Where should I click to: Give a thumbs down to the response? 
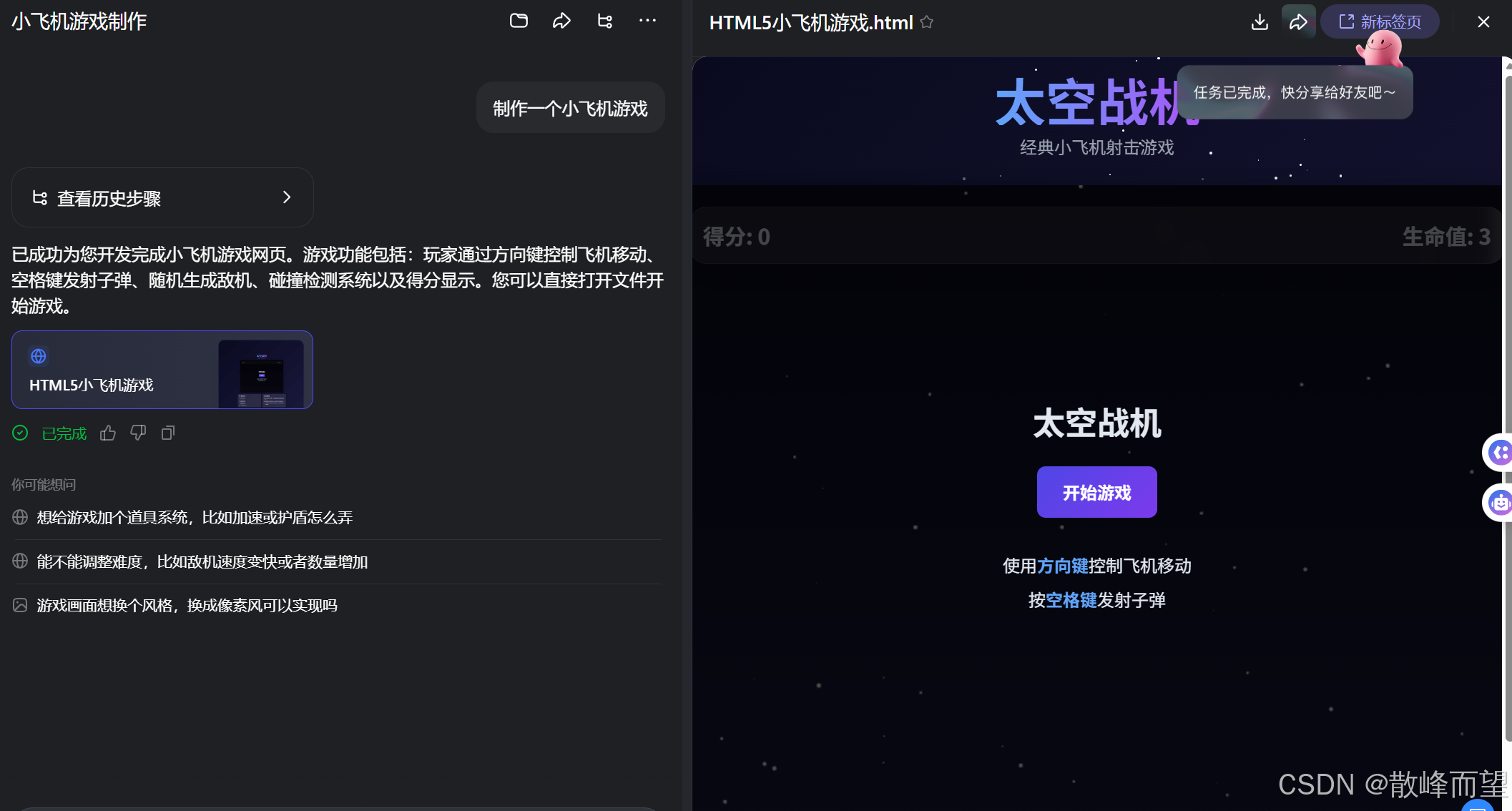[137, 433]
